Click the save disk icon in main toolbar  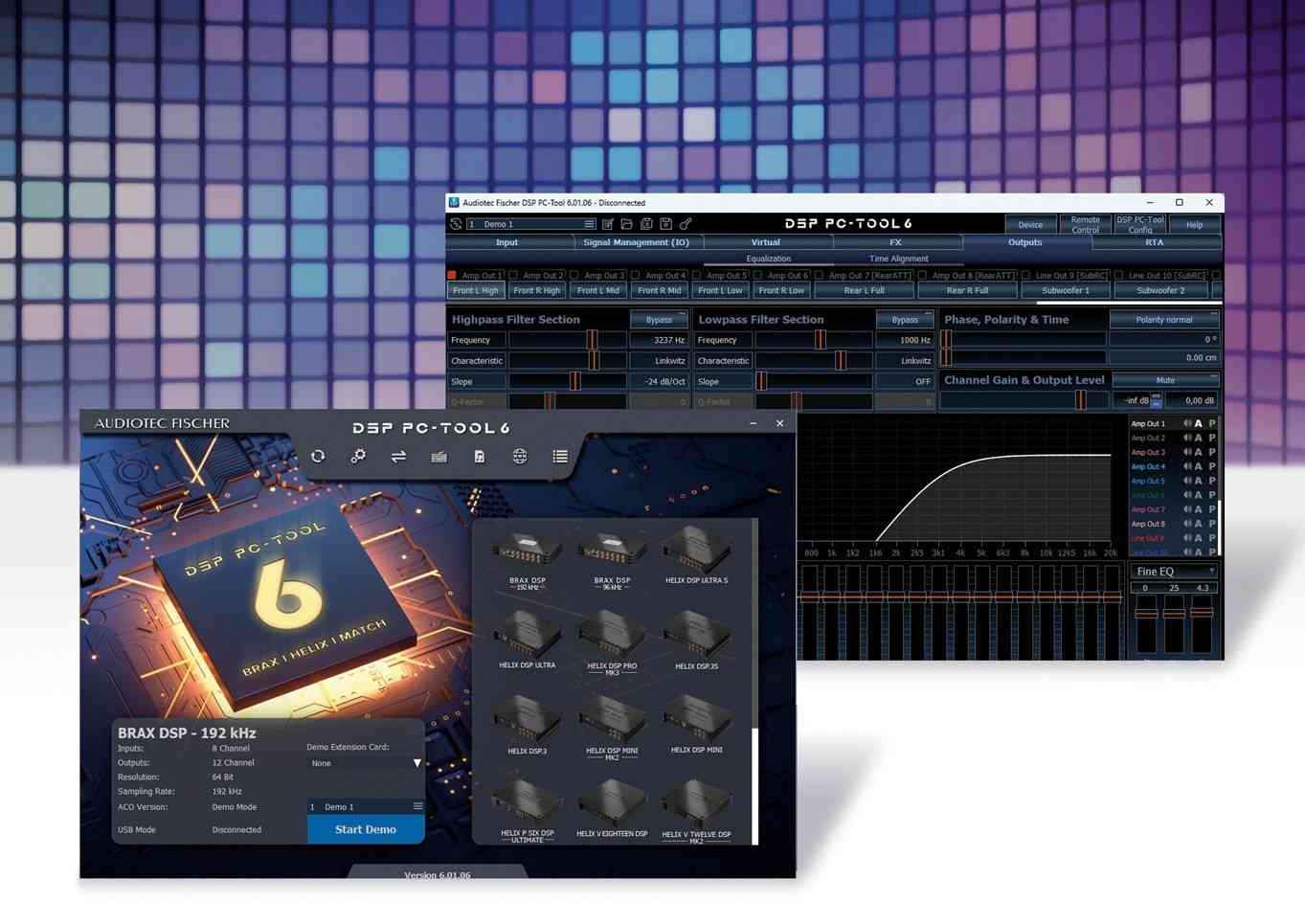coord(666,224)
